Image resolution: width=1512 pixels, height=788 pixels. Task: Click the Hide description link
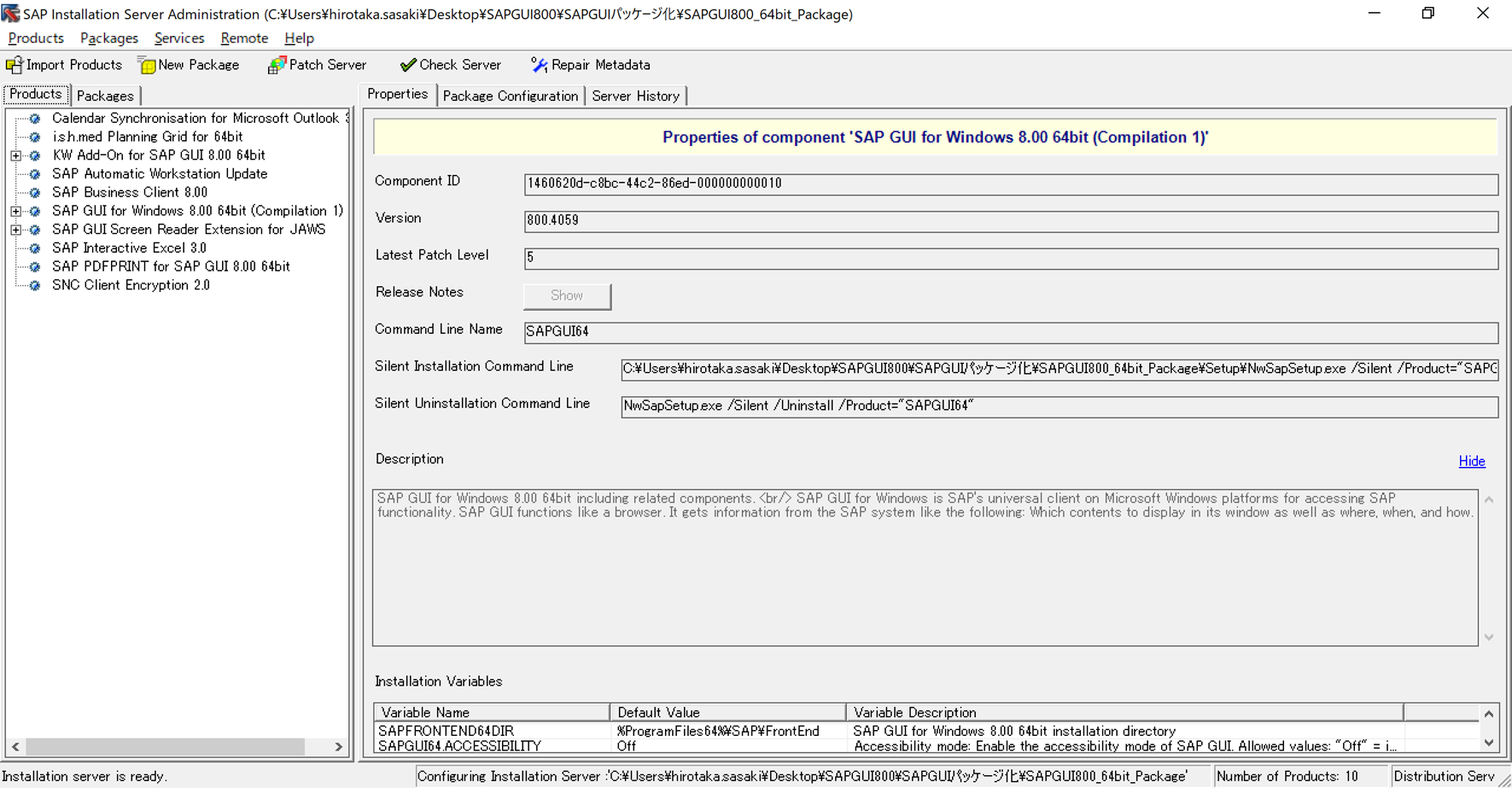click(x=1472, y=461)
